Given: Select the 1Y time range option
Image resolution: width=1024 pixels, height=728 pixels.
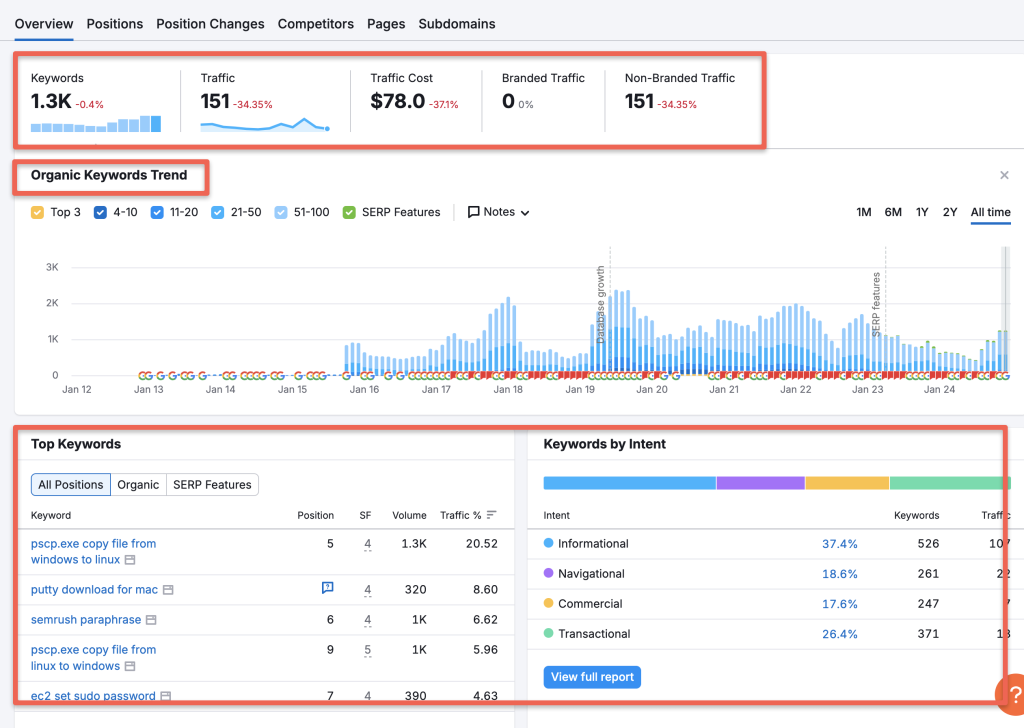Looking at the screenshot, I should (x=922, y=212).
